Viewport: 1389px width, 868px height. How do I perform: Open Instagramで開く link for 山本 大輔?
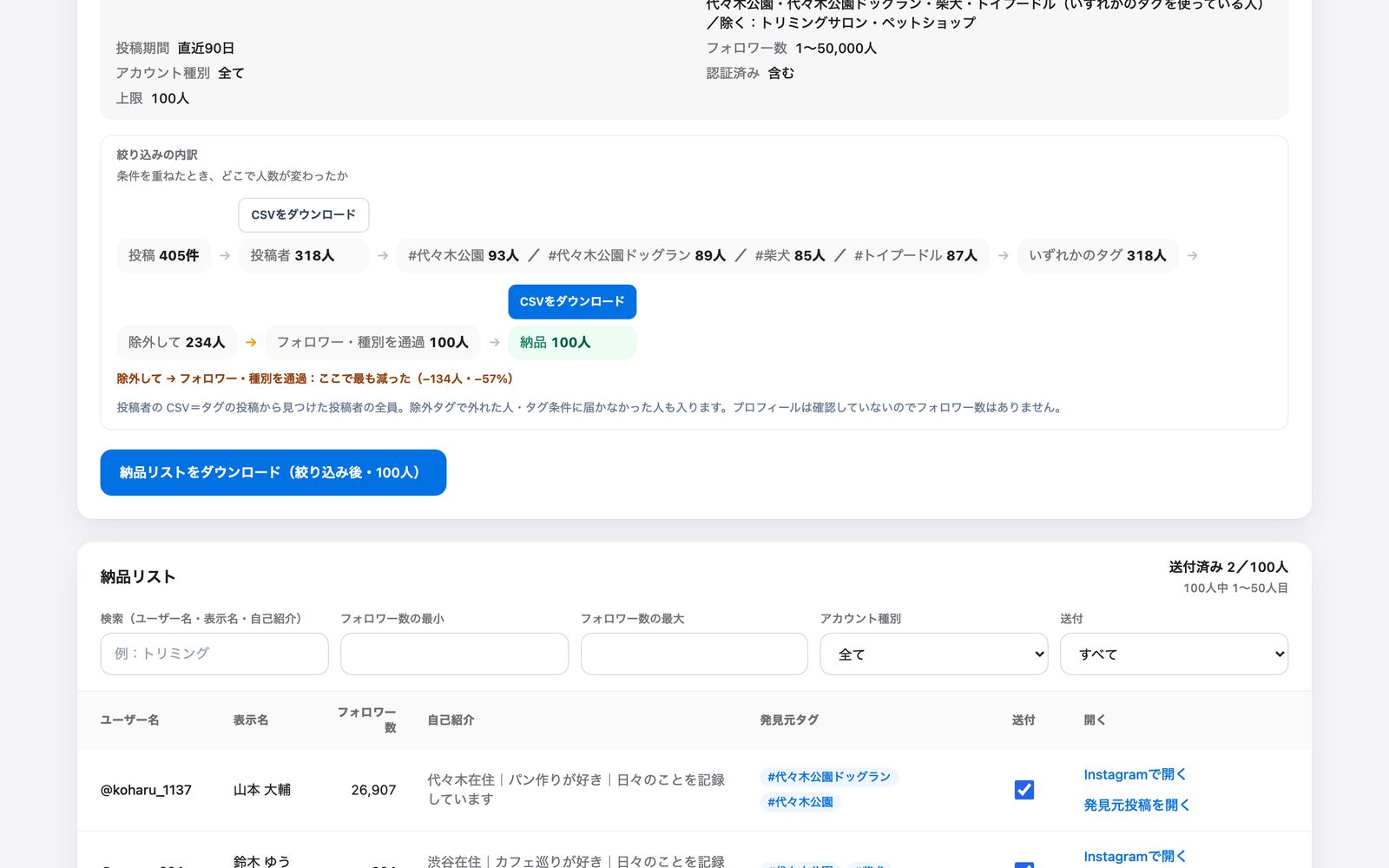click(1135, 774)
